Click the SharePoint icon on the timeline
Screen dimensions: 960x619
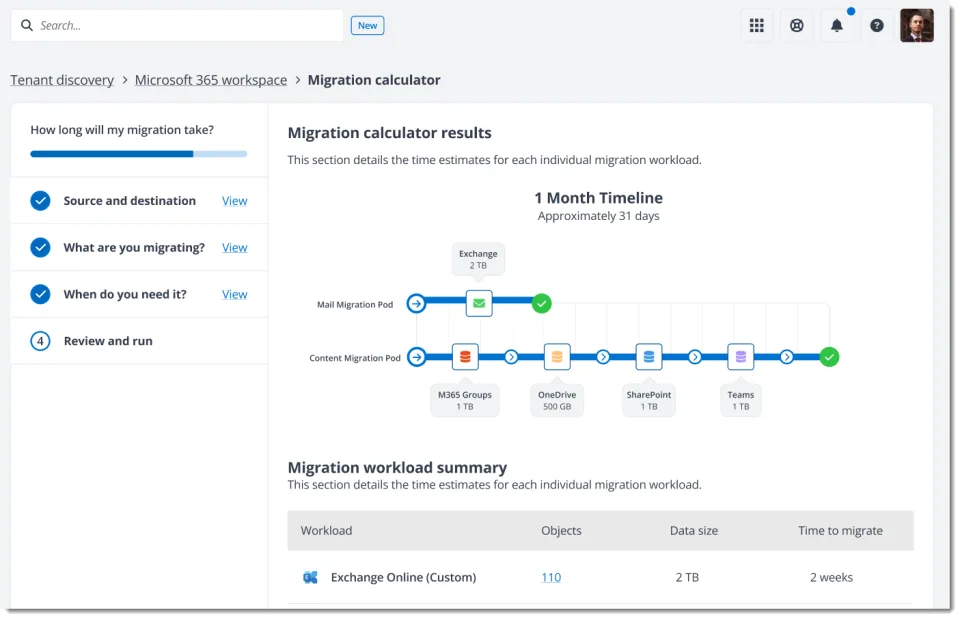649,356
